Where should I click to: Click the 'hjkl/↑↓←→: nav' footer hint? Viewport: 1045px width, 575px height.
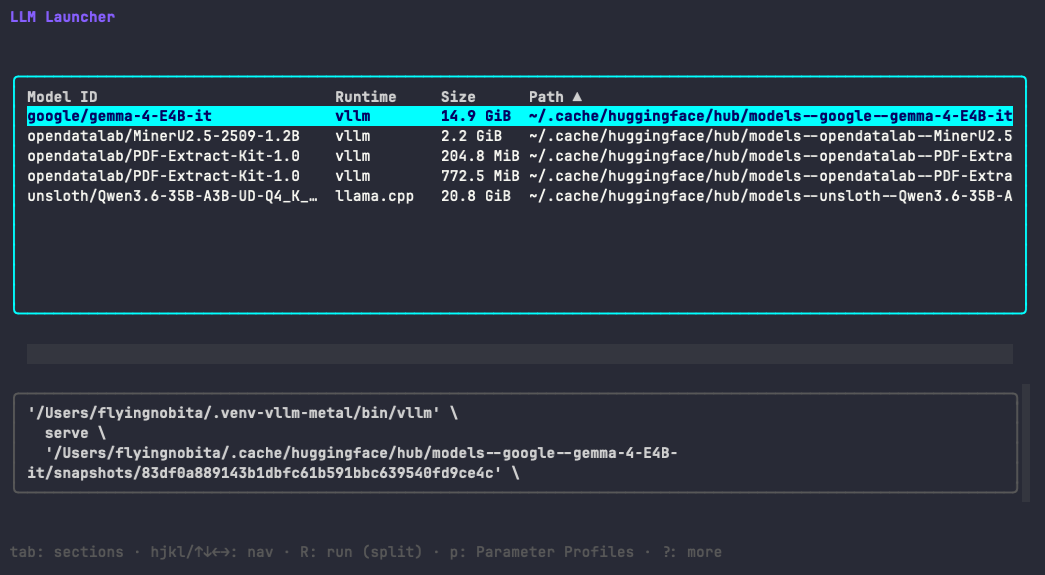pos(212,552)
